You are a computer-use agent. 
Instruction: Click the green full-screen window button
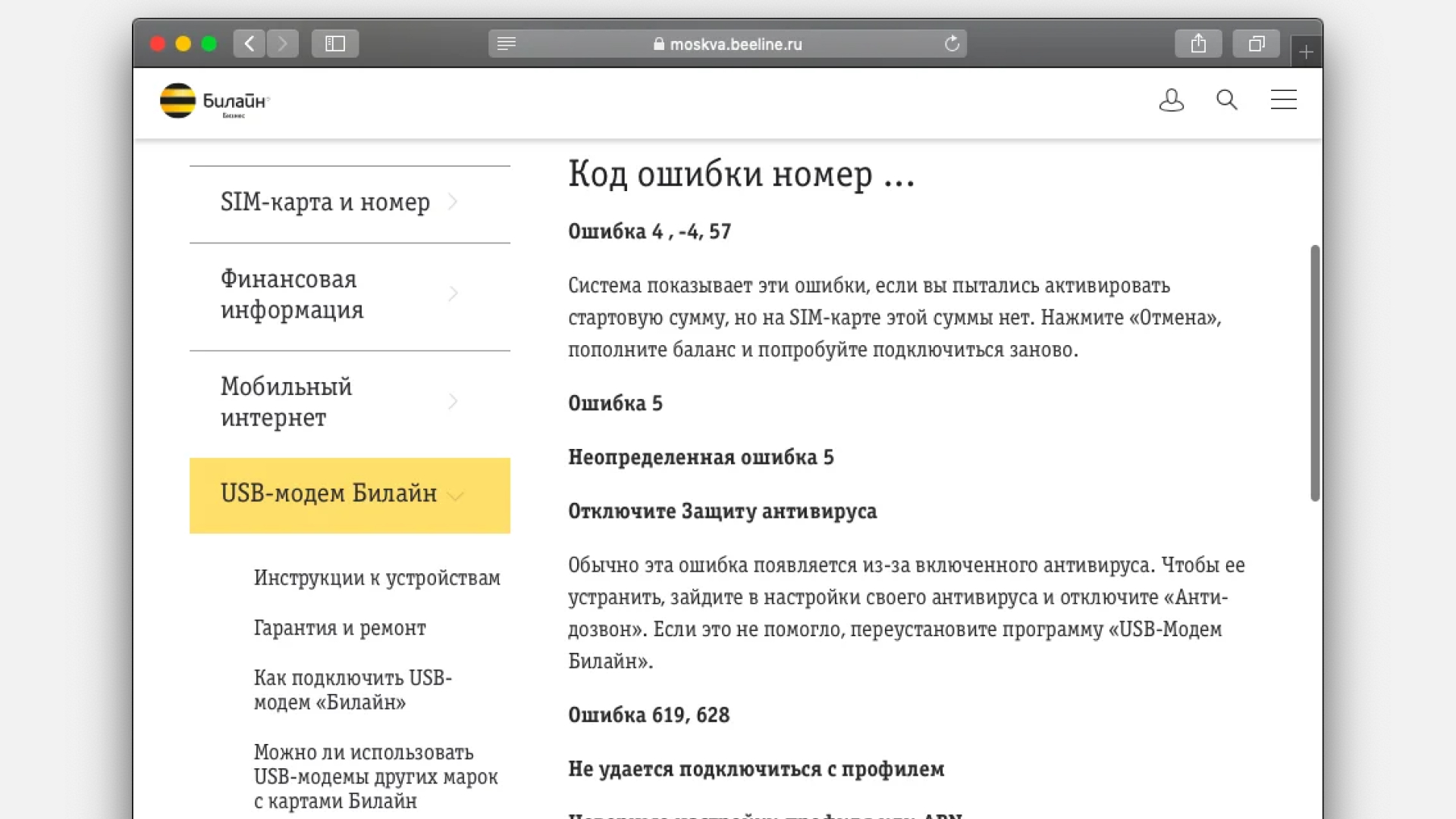pyautogui.click(x=209, y=44)
